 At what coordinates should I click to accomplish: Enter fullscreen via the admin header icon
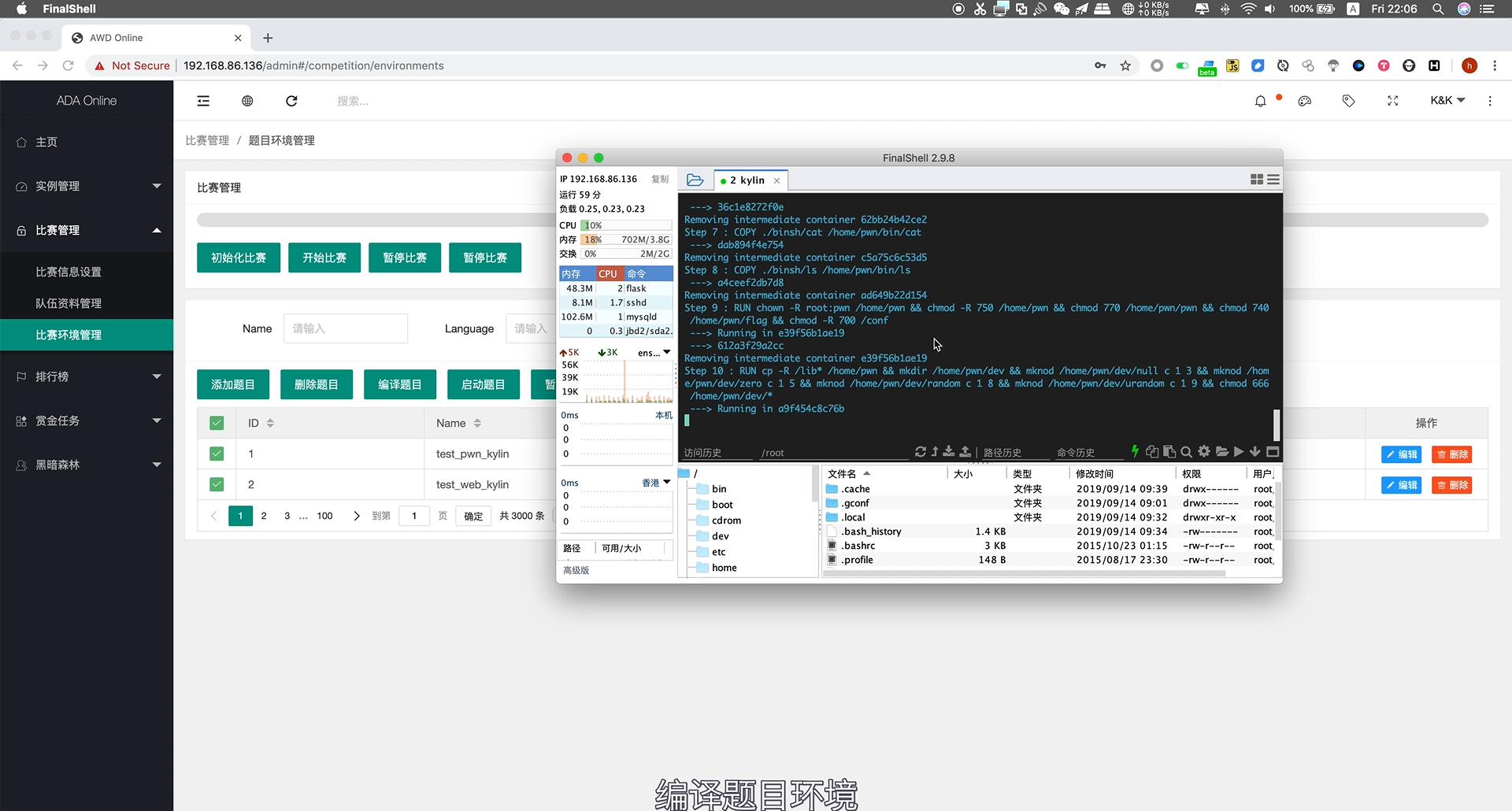click(x=1393, y=101)
